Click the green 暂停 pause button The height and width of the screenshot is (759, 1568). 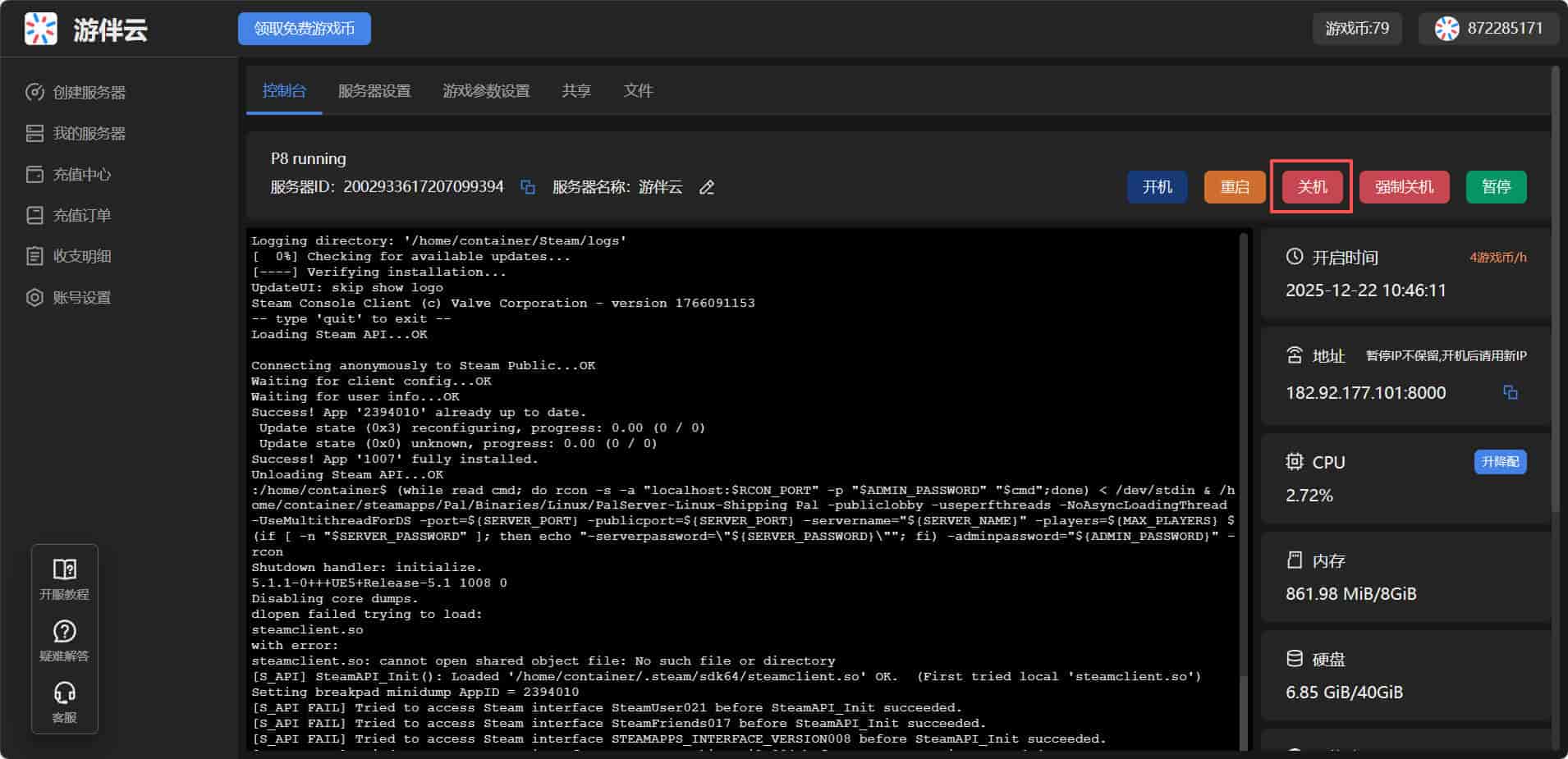point(1496,187)
